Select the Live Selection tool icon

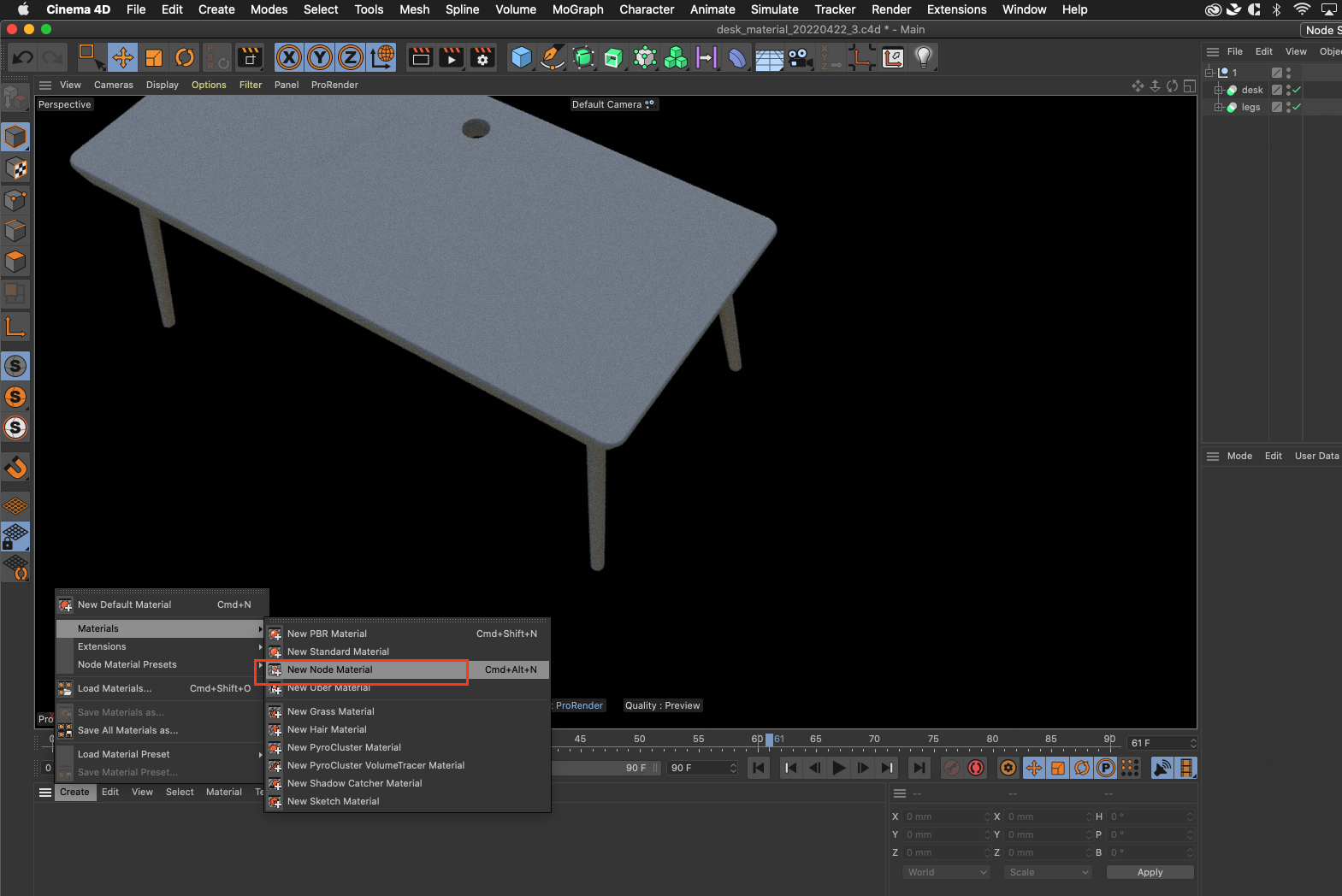(x=91, y=57)
